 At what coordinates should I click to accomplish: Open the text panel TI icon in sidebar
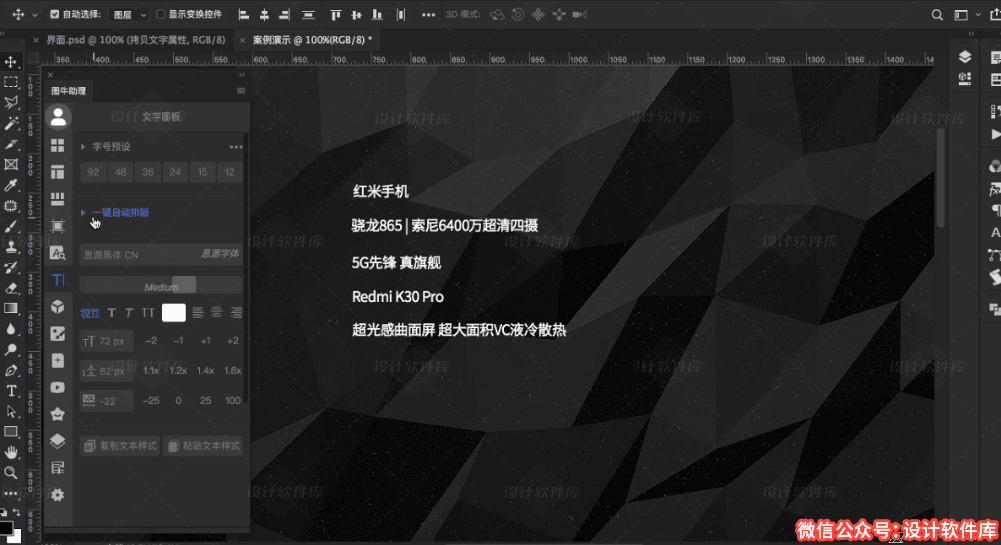57,280
